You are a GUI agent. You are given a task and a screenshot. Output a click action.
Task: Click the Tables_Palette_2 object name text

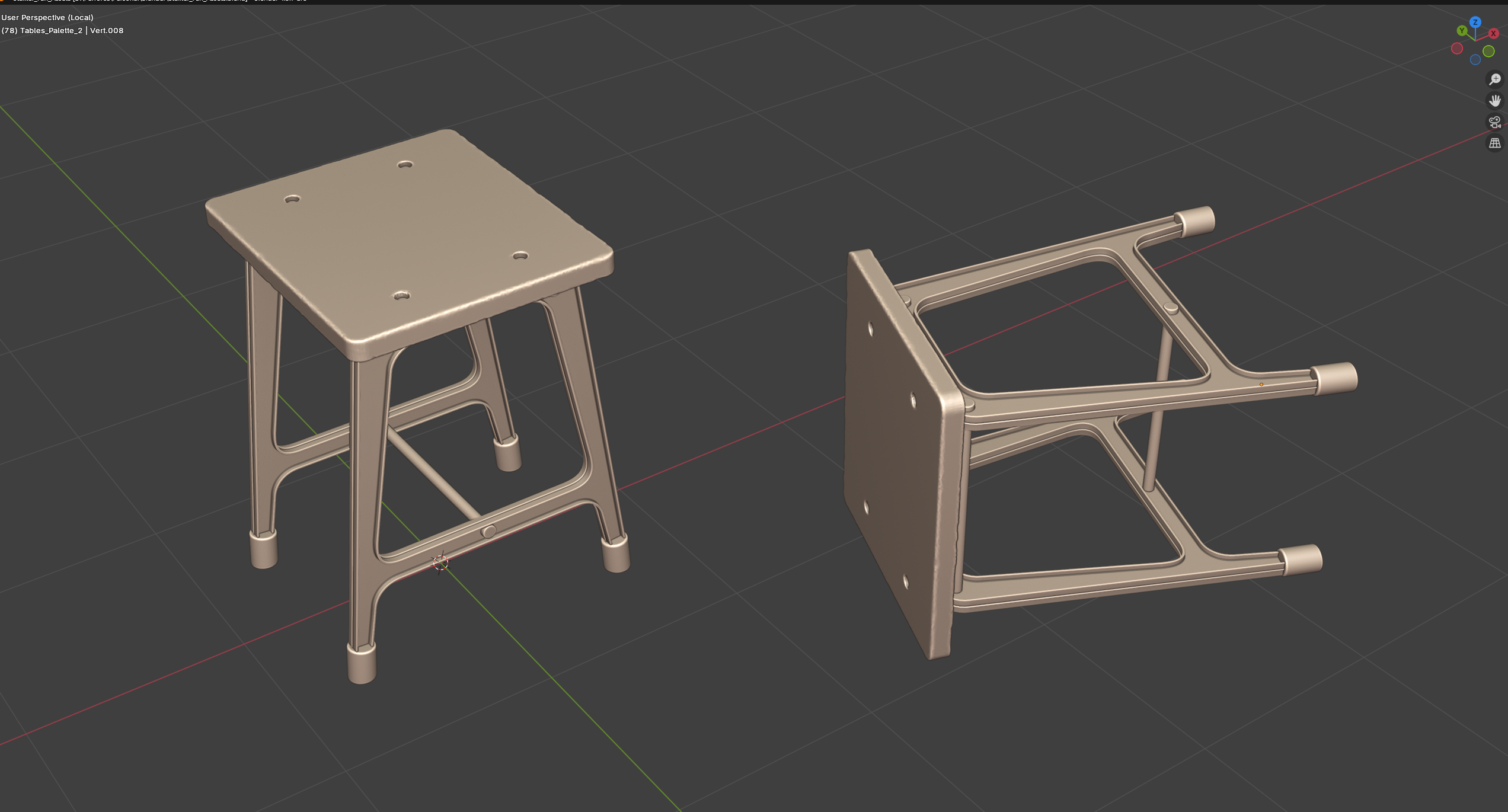pyautogui.click(x=51, y=31)
